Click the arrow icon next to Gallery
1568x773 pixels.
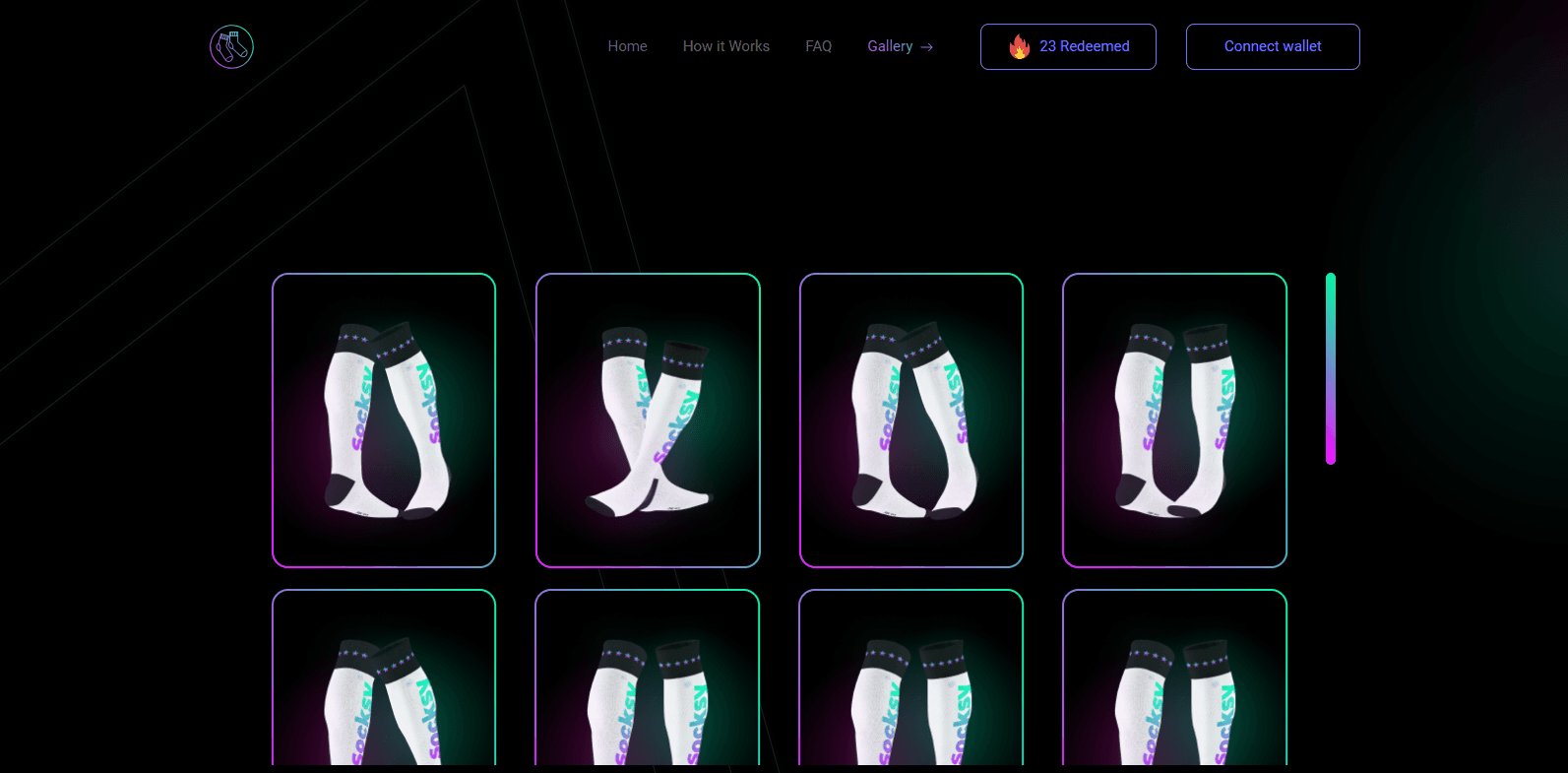[x=926, y=47]
